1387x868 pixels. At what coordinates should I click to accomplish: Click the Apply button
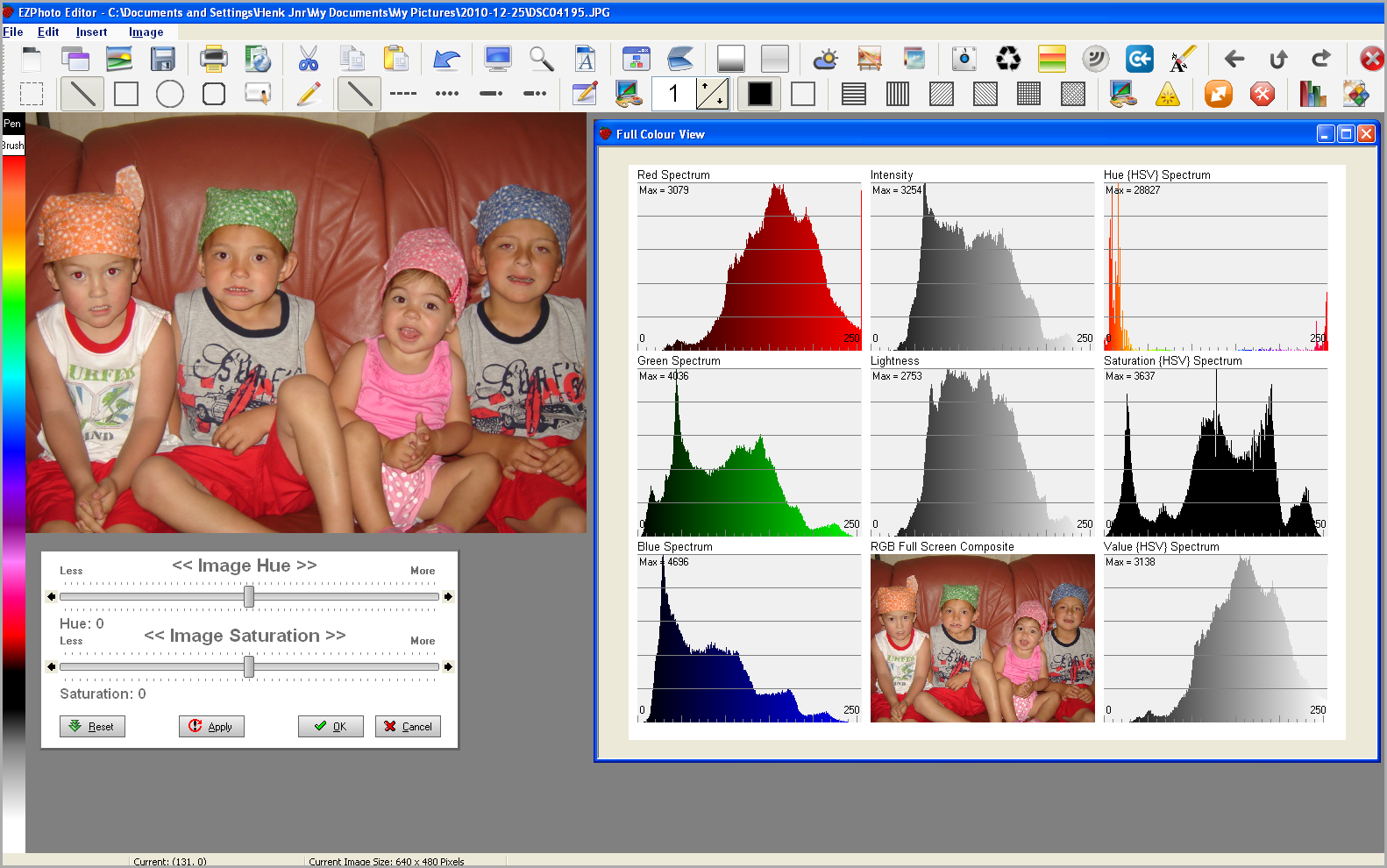[x=211, y=726]
